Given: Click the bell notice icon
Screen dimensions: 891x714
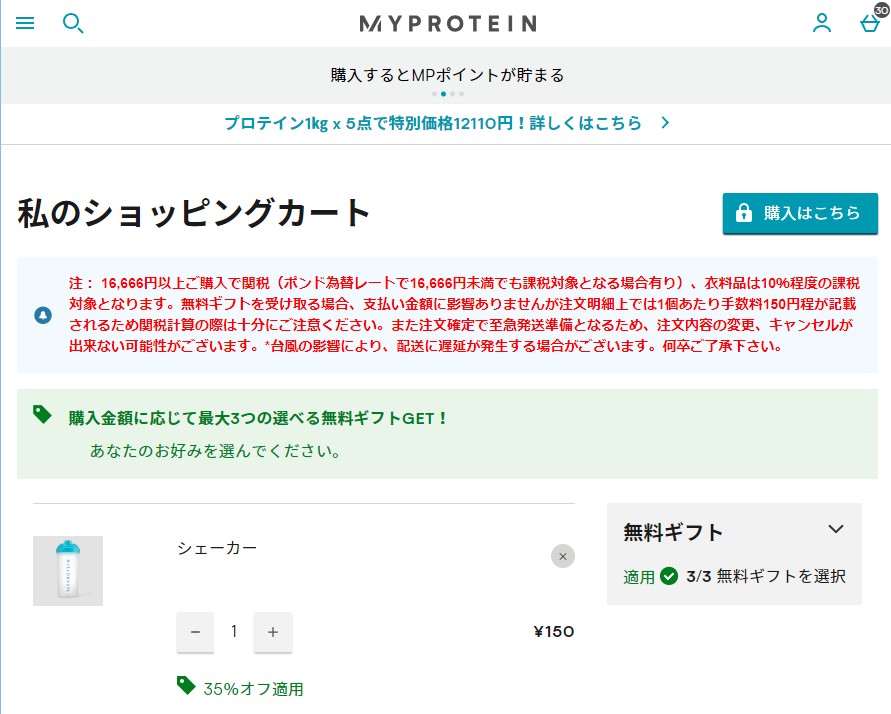Looking at the screenshot, I should pos(43,315).
